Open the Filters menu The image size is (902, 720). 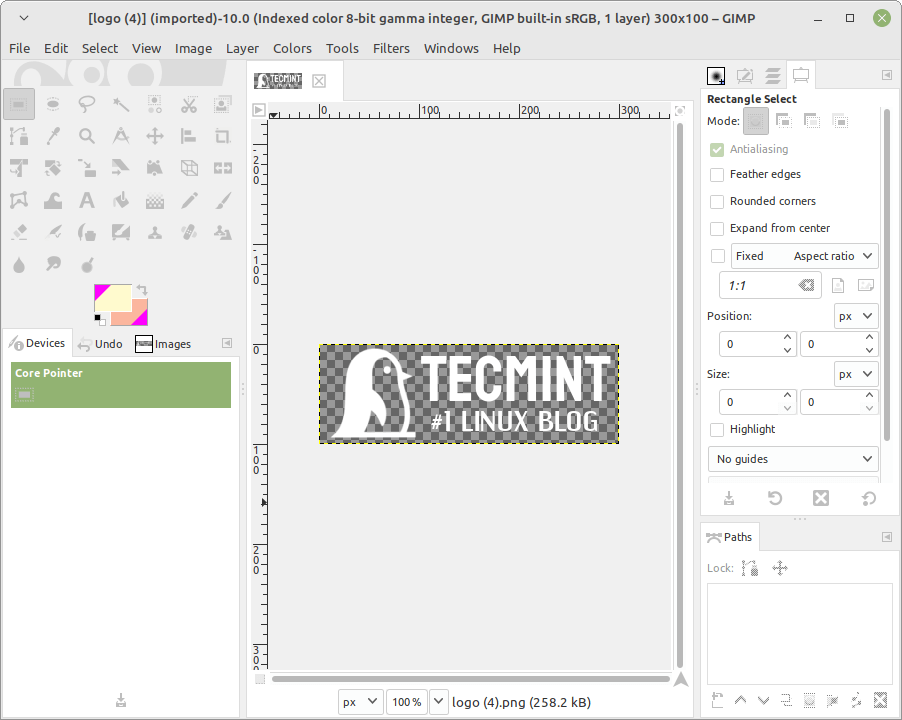(x=391, y=48)
